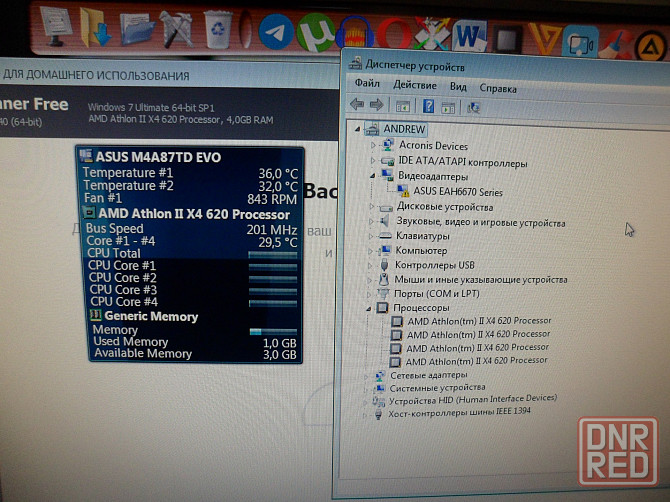Click ASUS M4A87TD EVO header in gadget
This screenshot has height=502, width=670.
[158, 157]
